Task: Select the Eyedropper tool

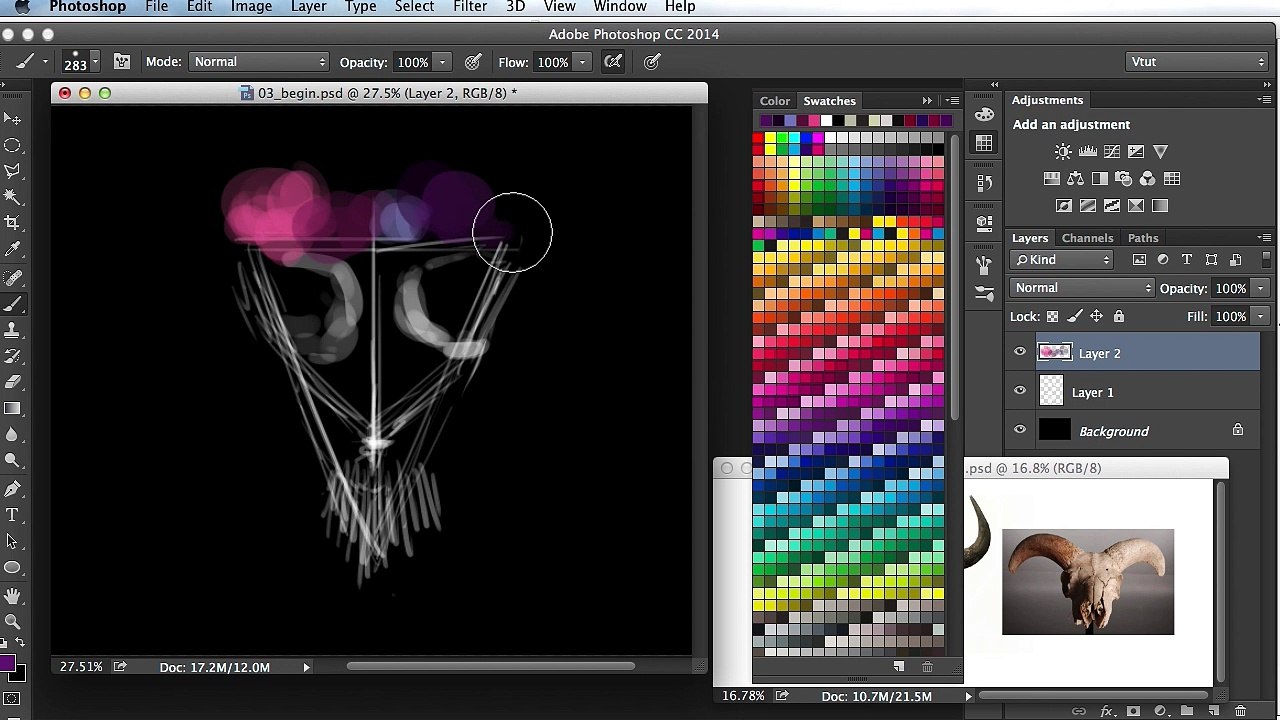Action: click(12, 249)
